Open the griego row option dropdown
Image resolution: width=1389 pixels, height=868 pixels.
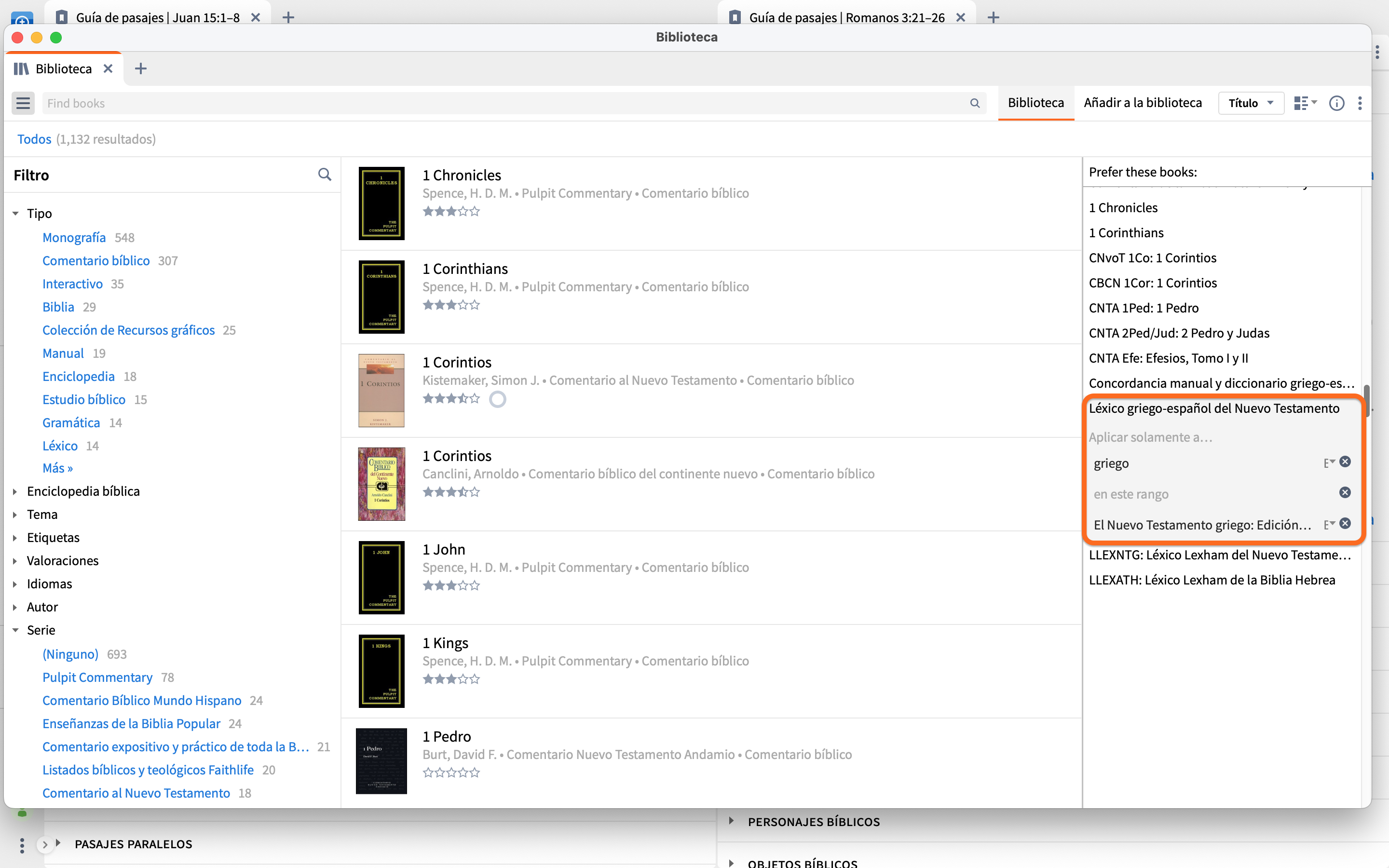(1329, 463)
